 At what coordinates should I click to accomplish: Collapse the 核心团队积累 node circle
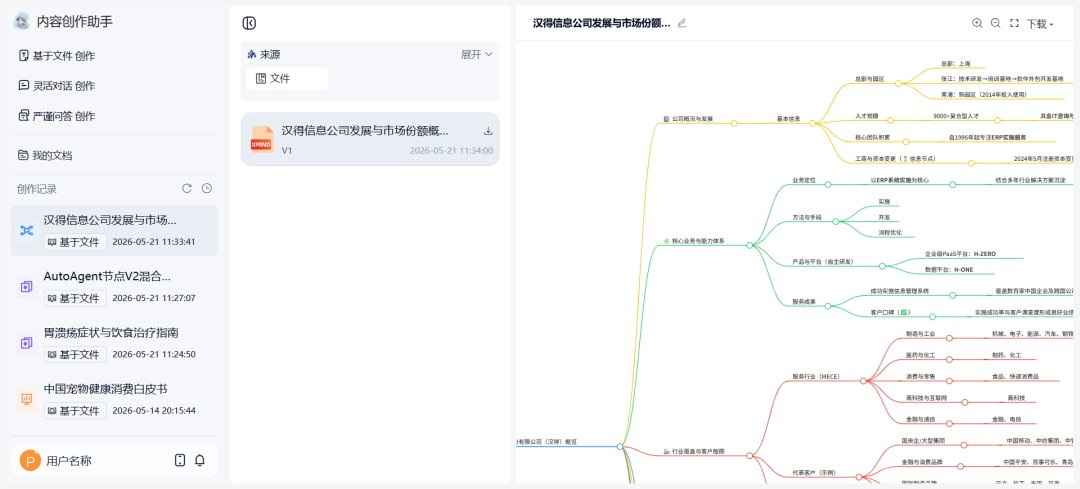coord(906,141)
